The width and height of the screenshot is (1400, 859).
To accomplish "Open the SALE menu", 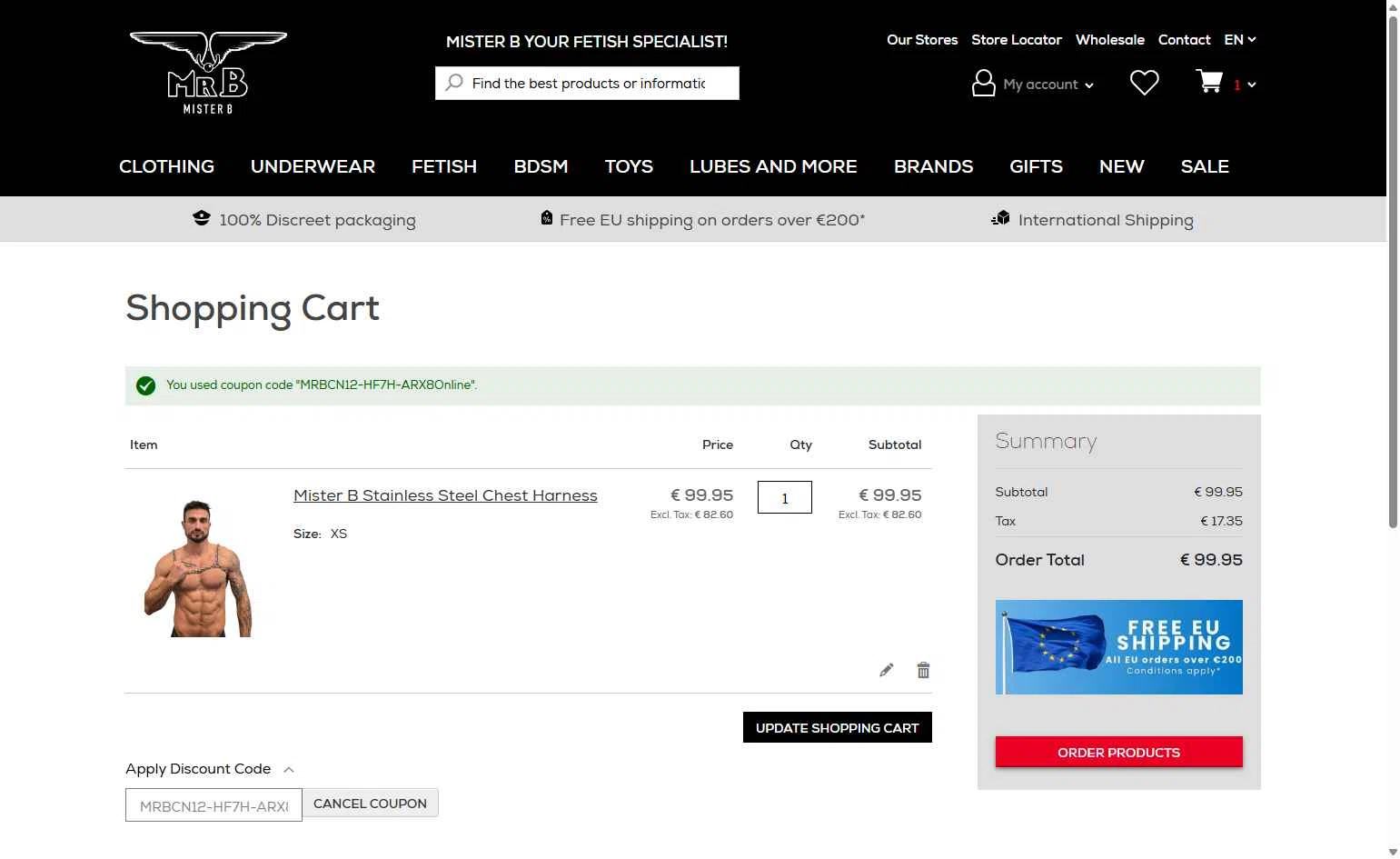I will click(1206, 166).
